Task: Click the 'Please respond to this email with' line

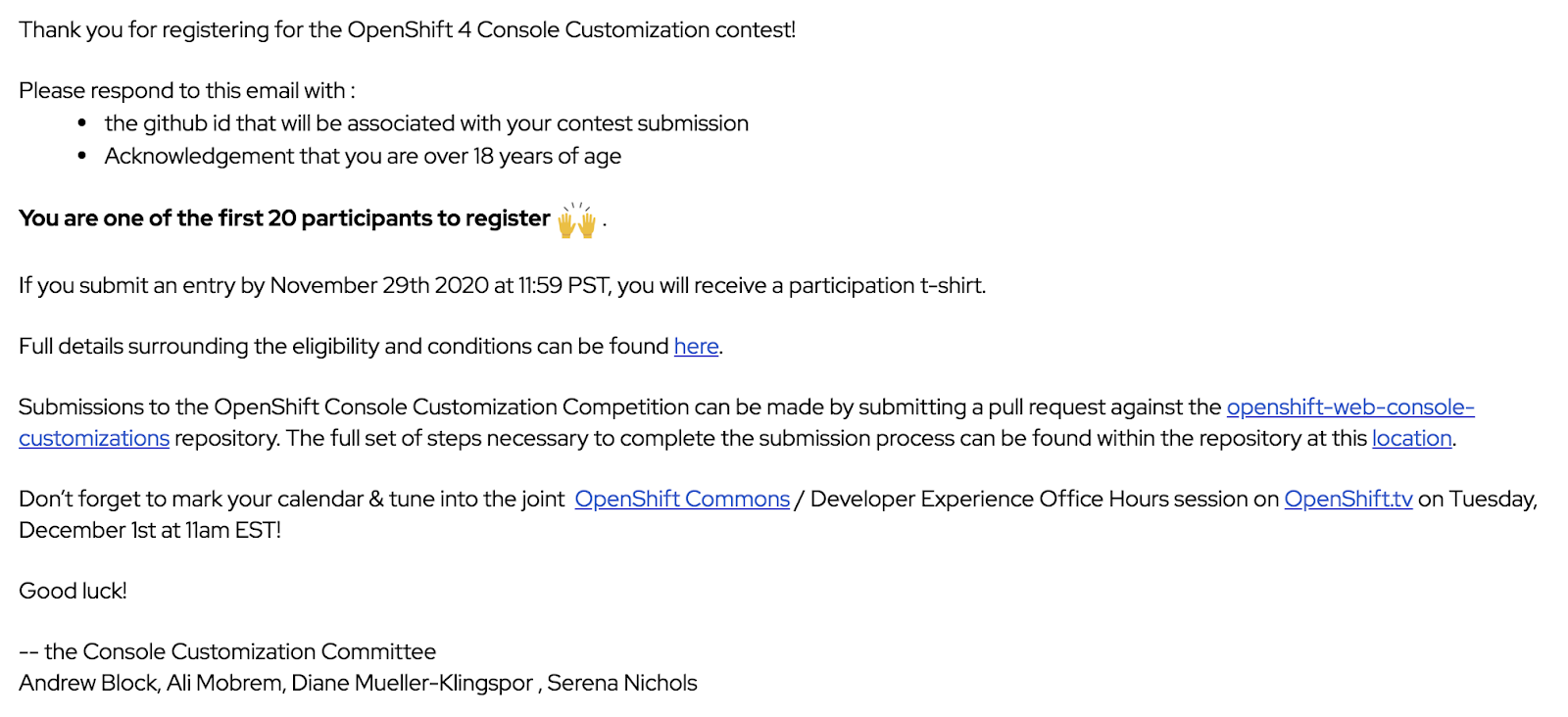Action: (x=186, y=91)
